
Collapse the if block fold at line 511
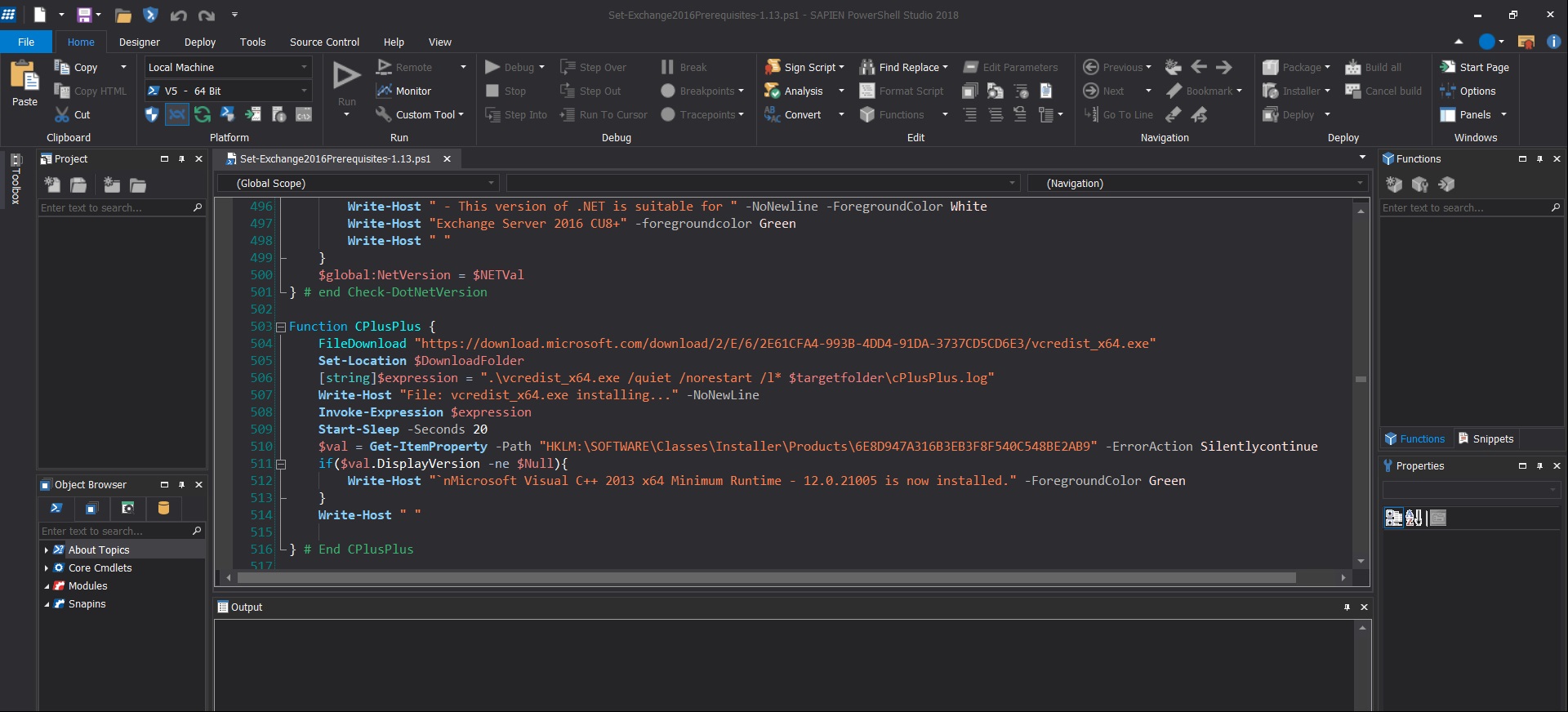pos(281,464)
